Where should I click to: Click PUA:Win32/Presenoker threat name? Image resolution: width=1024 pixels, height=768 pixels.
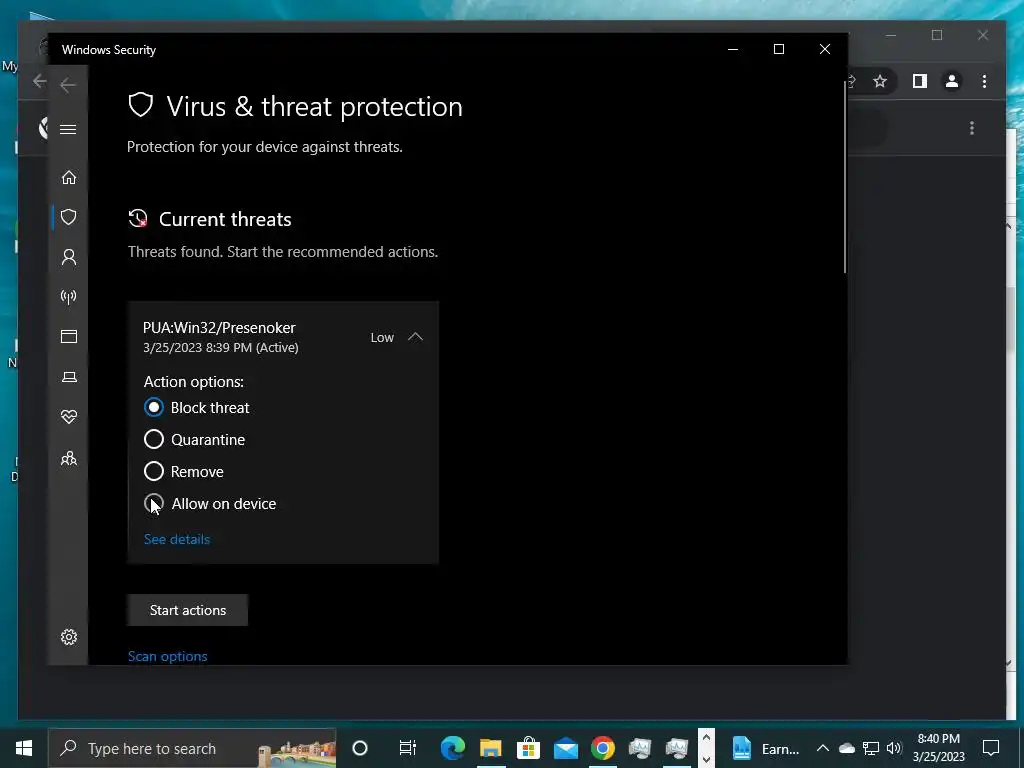tap(219, 328)
